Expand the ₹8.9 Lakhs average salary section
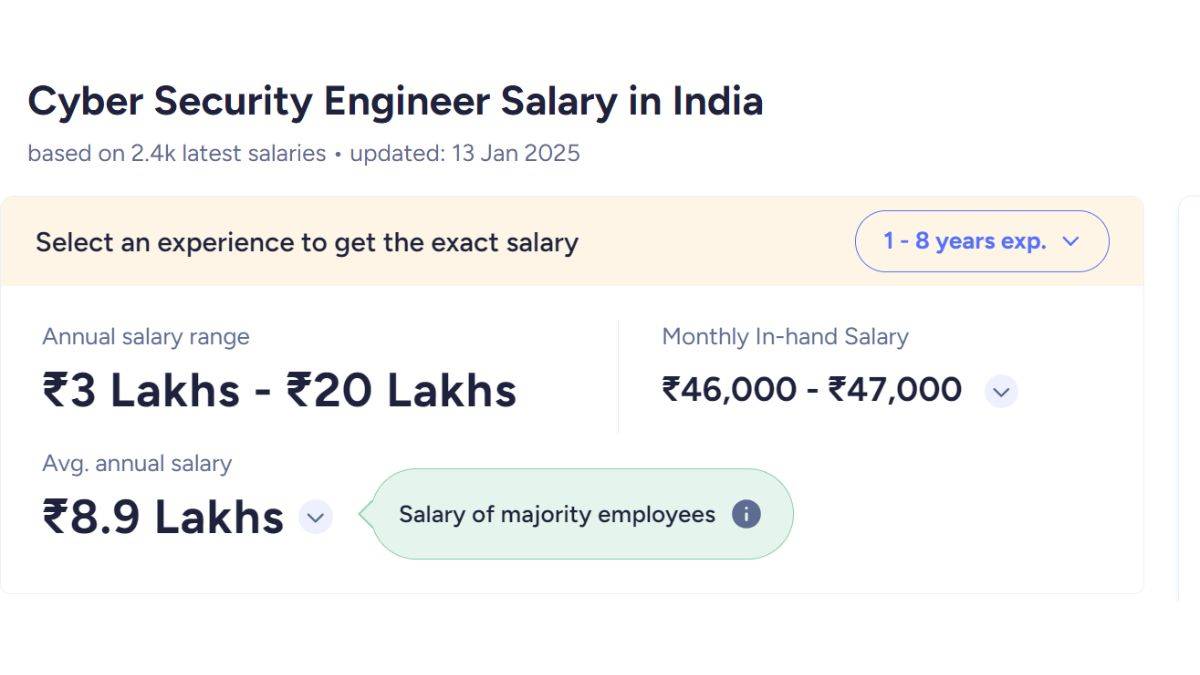Image resolution: width=1200 pixels, height=675 pixels. [x=315, y=518]
